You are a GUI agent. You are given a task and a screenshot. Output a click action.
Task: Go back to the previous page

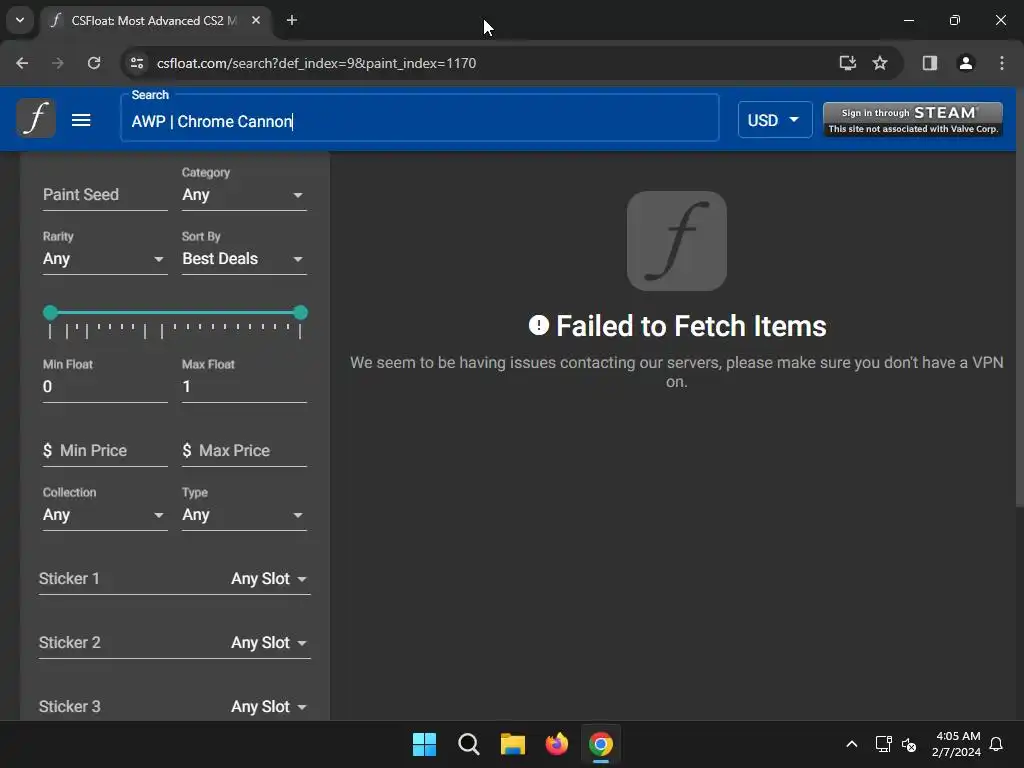[x=22, y=63]
